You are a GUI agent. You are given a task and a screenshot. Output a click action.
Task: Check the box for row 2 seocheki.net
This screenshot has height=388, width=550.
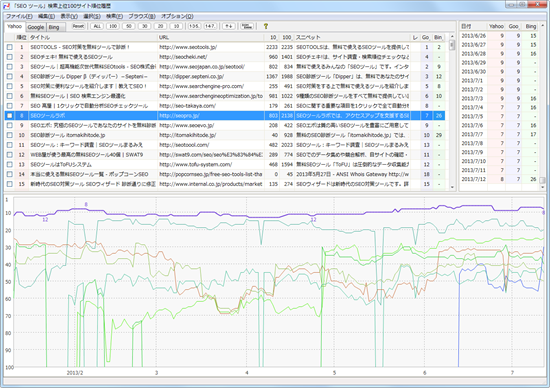pyautogui.click(x=10, y=57)
